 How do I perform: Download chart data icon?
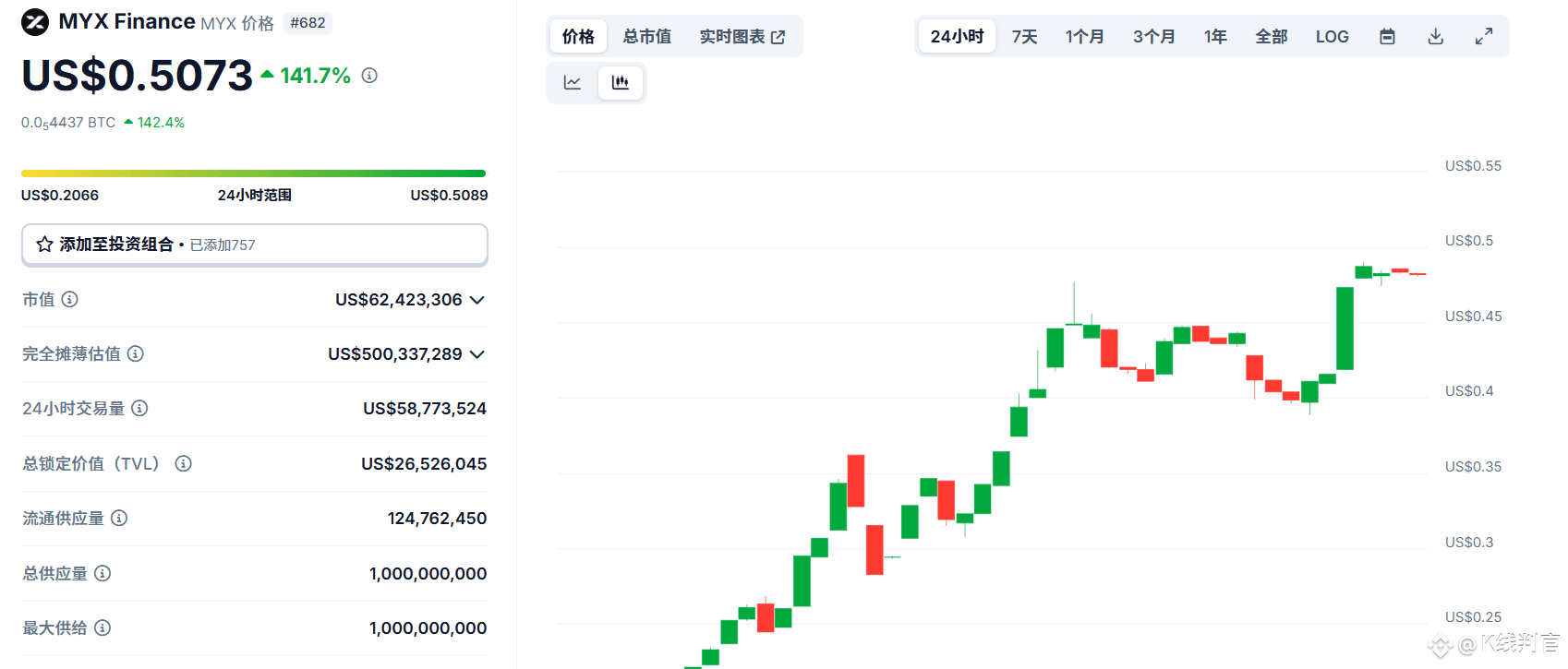pyautogui.click(x=1436, y=37)
